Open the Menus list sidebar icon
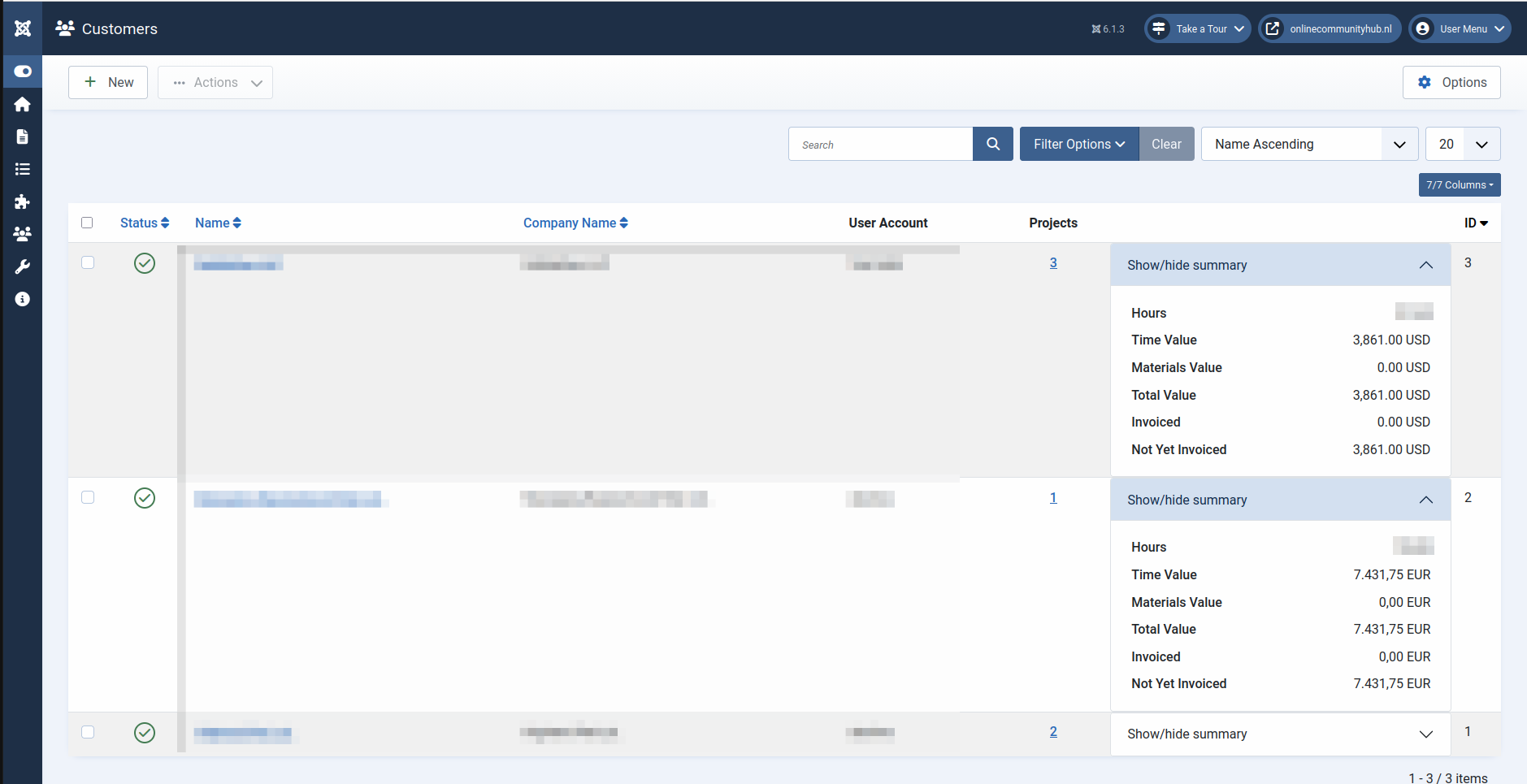The width and height of the screenshot is (1527, 784). (23, 169)
